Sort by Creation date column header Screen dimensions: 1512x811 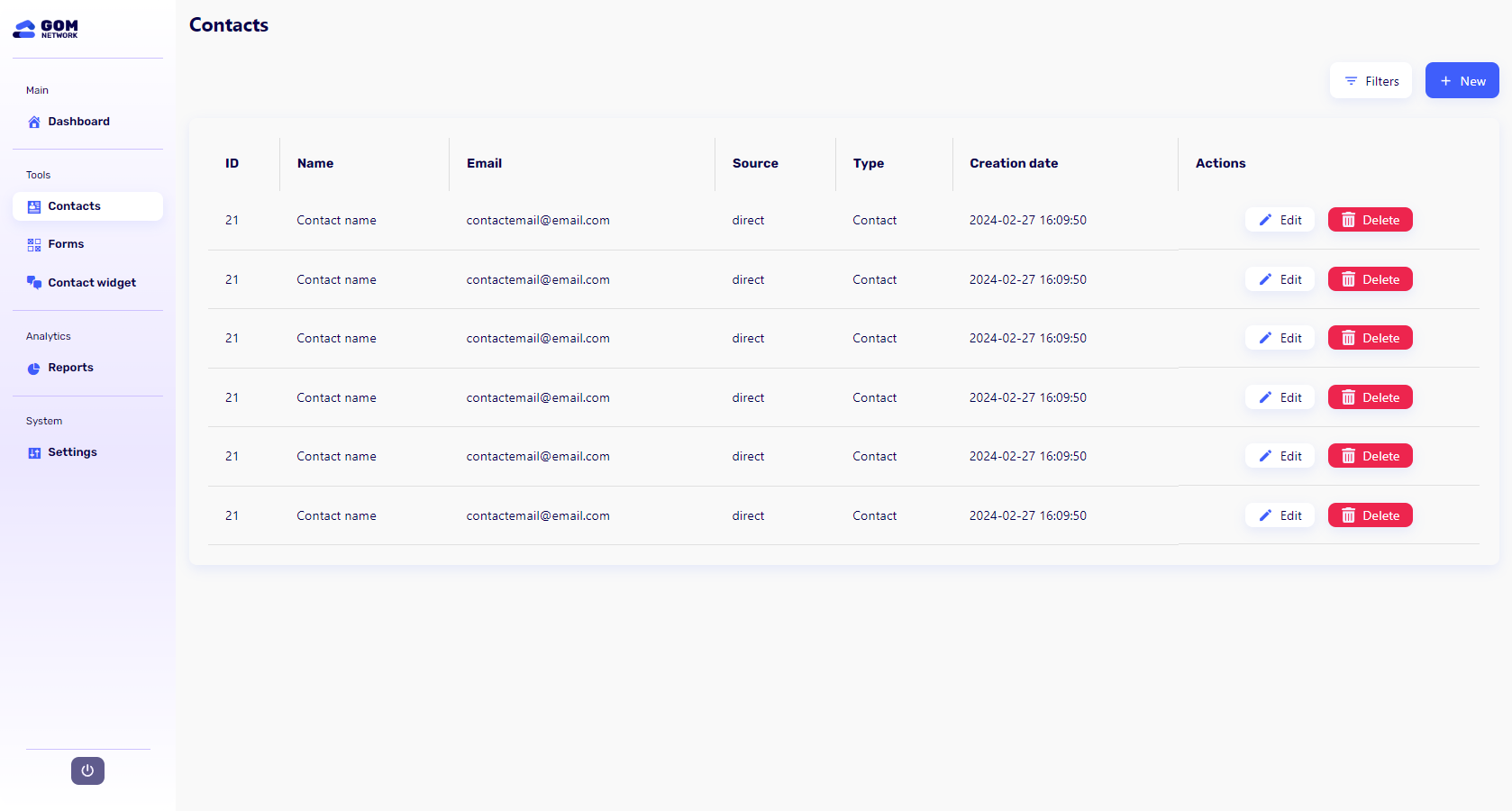tap(1014, 163)
